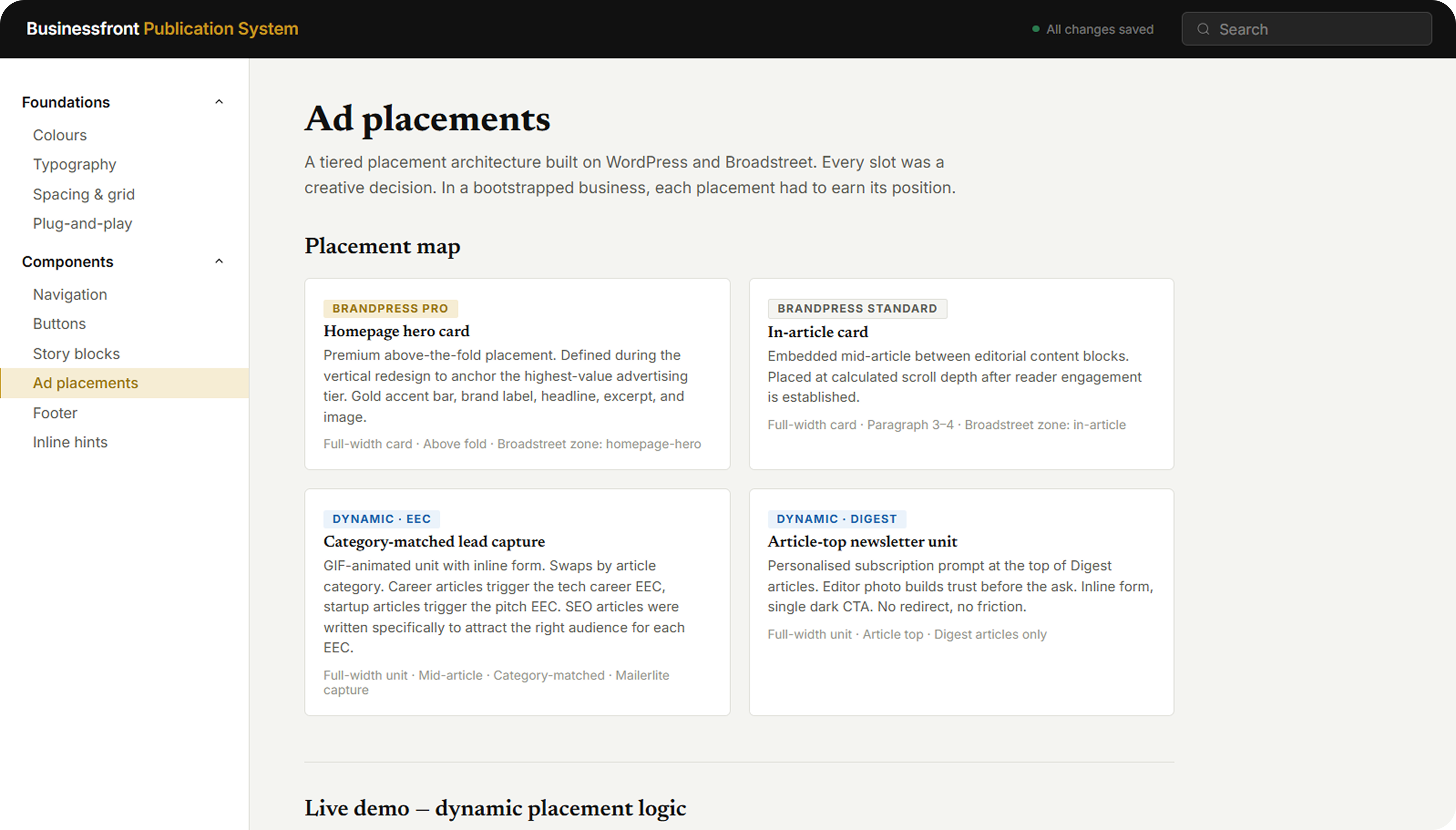The height and width of the screenshot is (830, 1456).
Task: Collapse the Components section chevron
Action: coord(219,261)
